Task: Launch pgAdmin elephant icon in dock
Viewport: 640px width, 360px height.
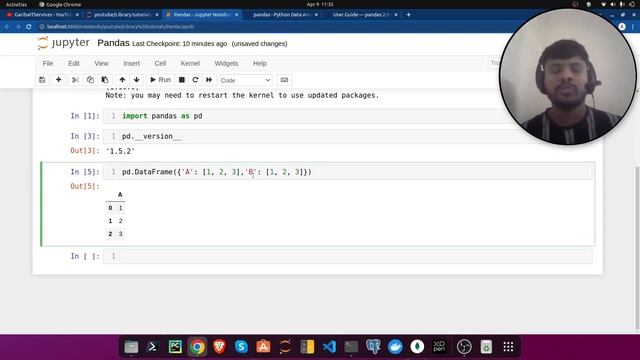Action: point(373,347)
